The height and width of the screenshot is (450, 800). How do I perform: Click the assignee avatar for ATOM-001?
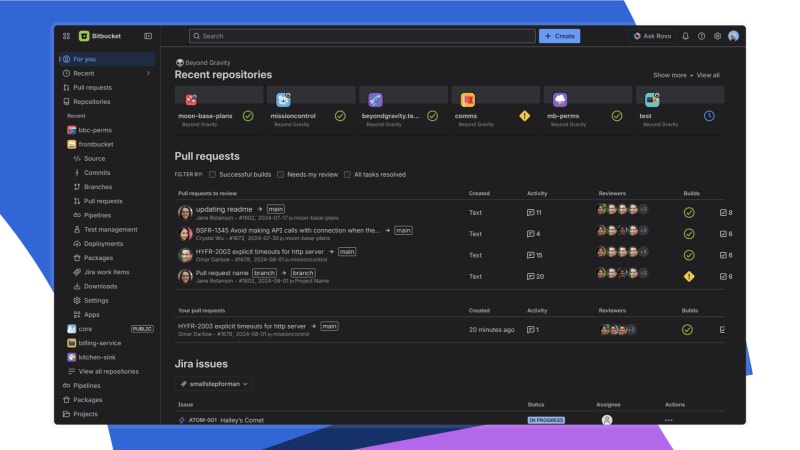click(x=607, y=420)
